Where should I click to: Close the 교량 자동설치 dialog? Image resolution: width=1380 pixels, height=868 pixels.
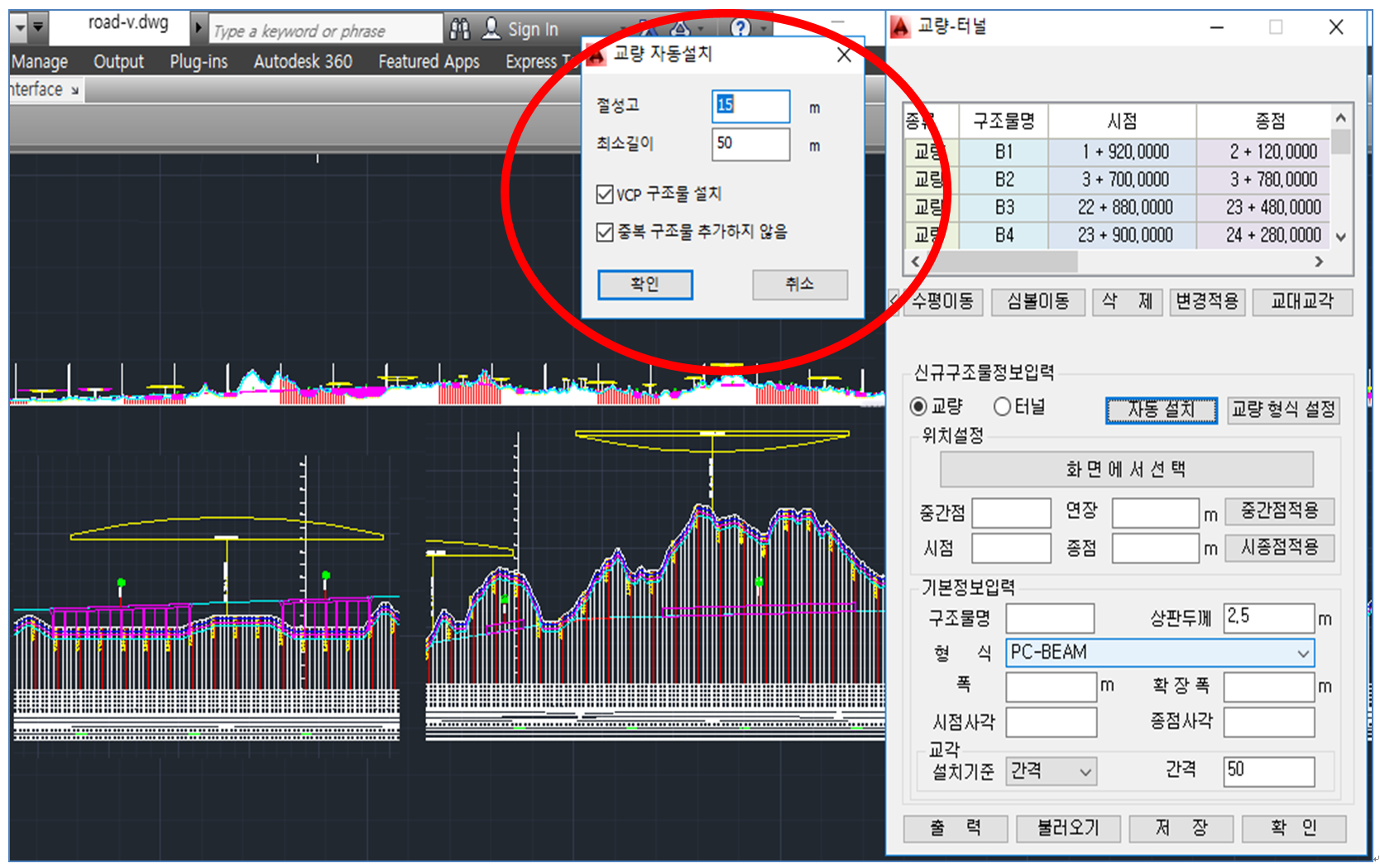pyautogui.click(x=844, y=55)
